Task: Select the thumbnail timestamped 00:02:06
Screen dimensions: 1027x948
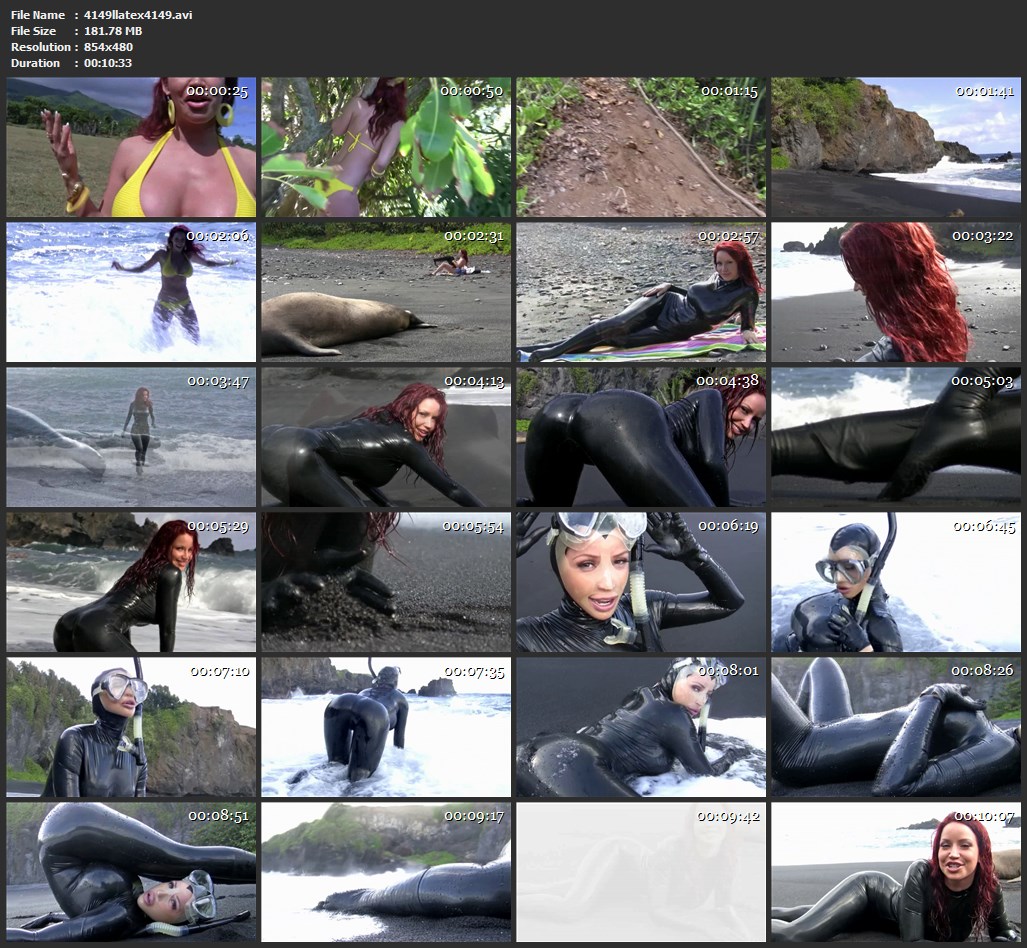Action: click(131, 292)
